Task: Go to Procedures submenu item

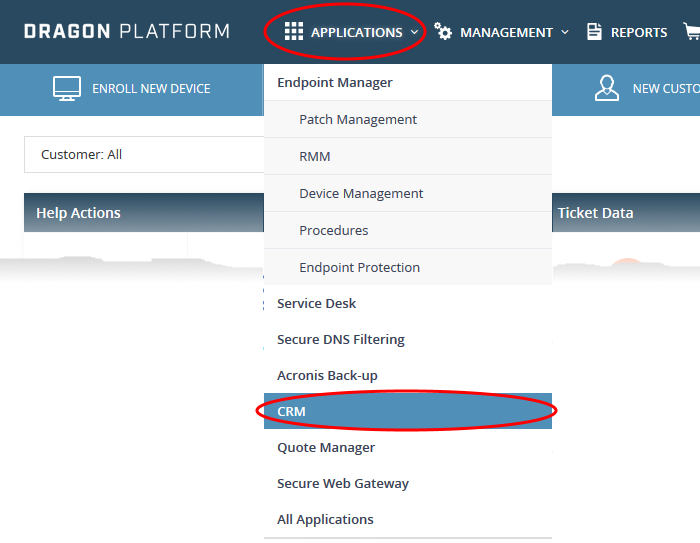Action: [408, 230]
